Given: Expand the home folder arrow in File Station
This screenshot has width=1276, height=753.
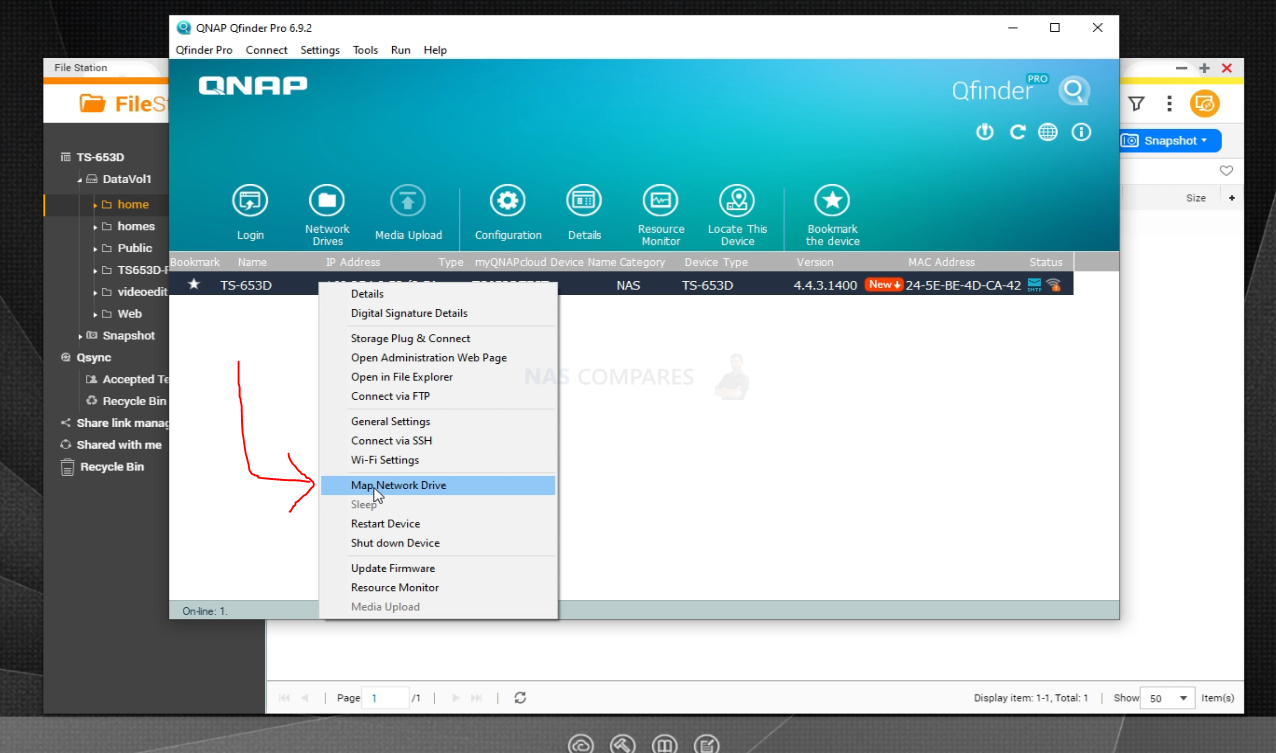Looking at the screenshot, I should [96, 204].
